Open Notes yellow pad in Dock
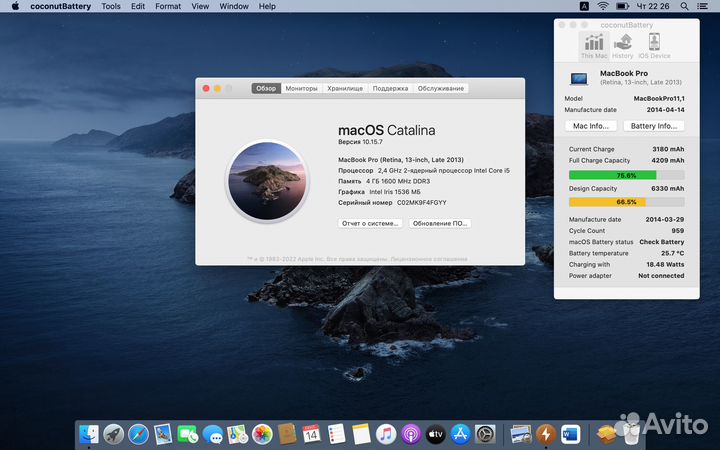This screenshot has width=720, height=450. [361, 434]
